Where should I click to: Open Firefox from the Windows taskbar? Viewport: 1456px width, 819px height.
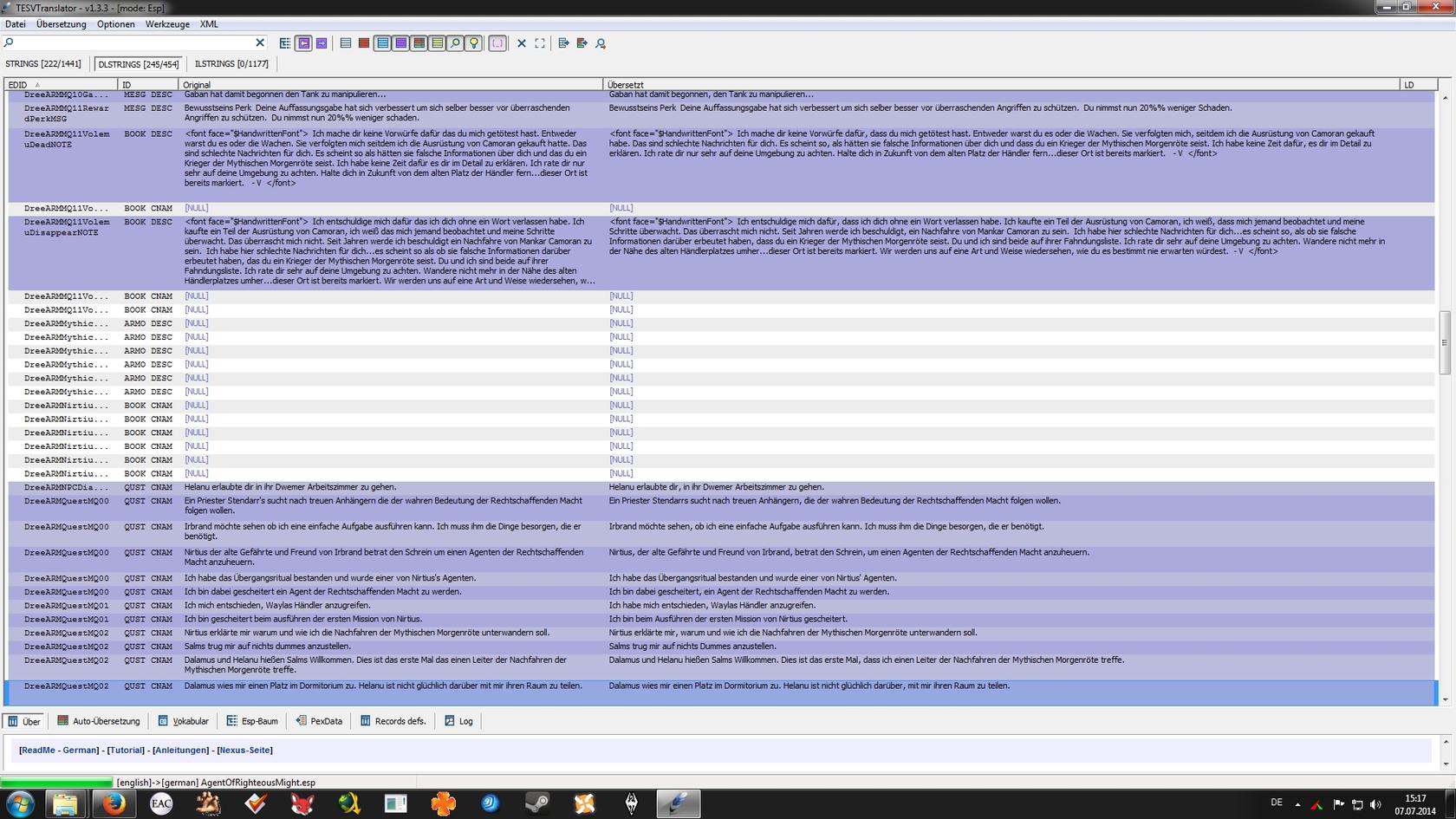point(114,803)
